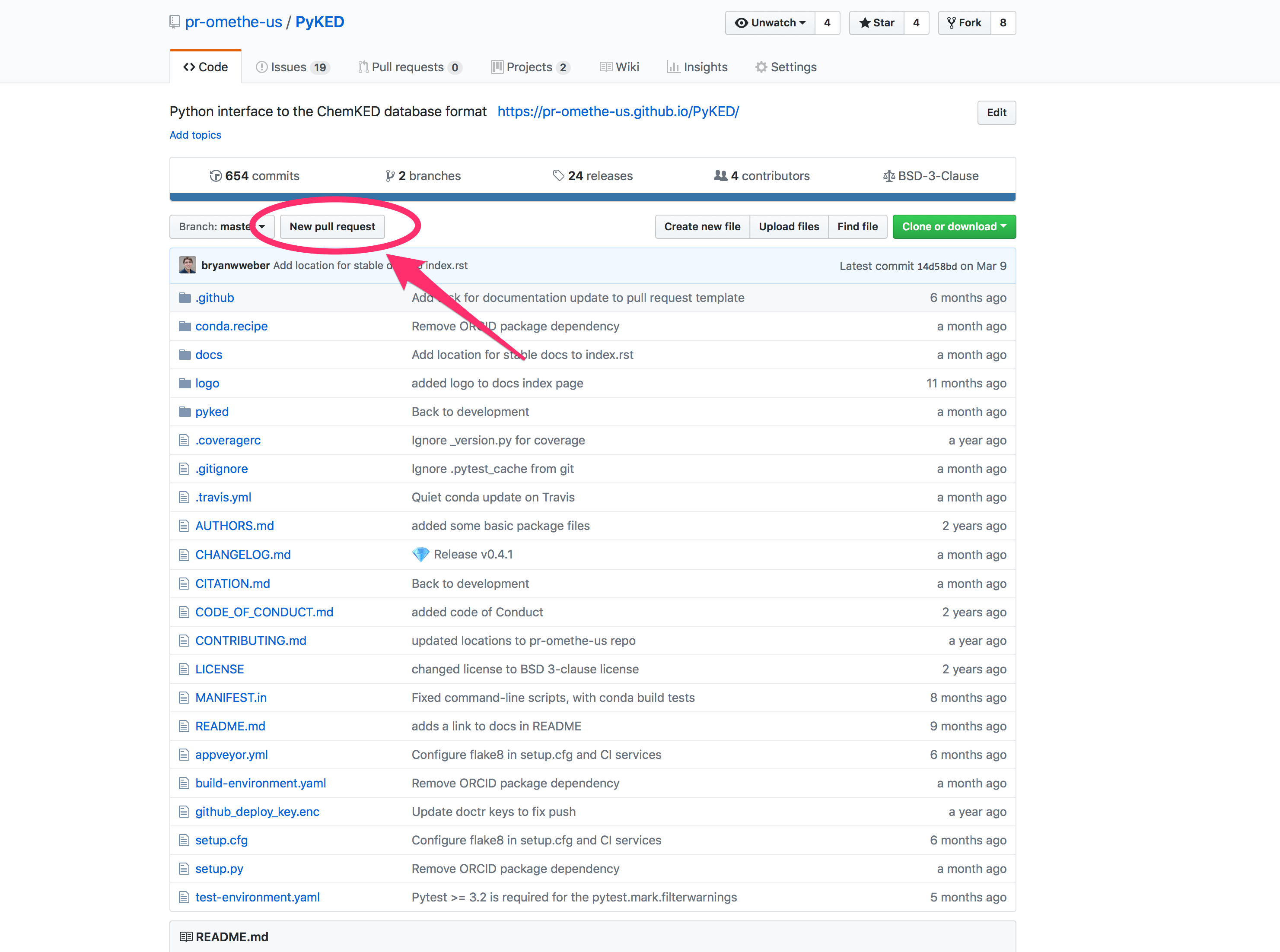Click the Edit description button
Image resolution: width=1280 pixels, height=952 pixels.
(997, 112)
